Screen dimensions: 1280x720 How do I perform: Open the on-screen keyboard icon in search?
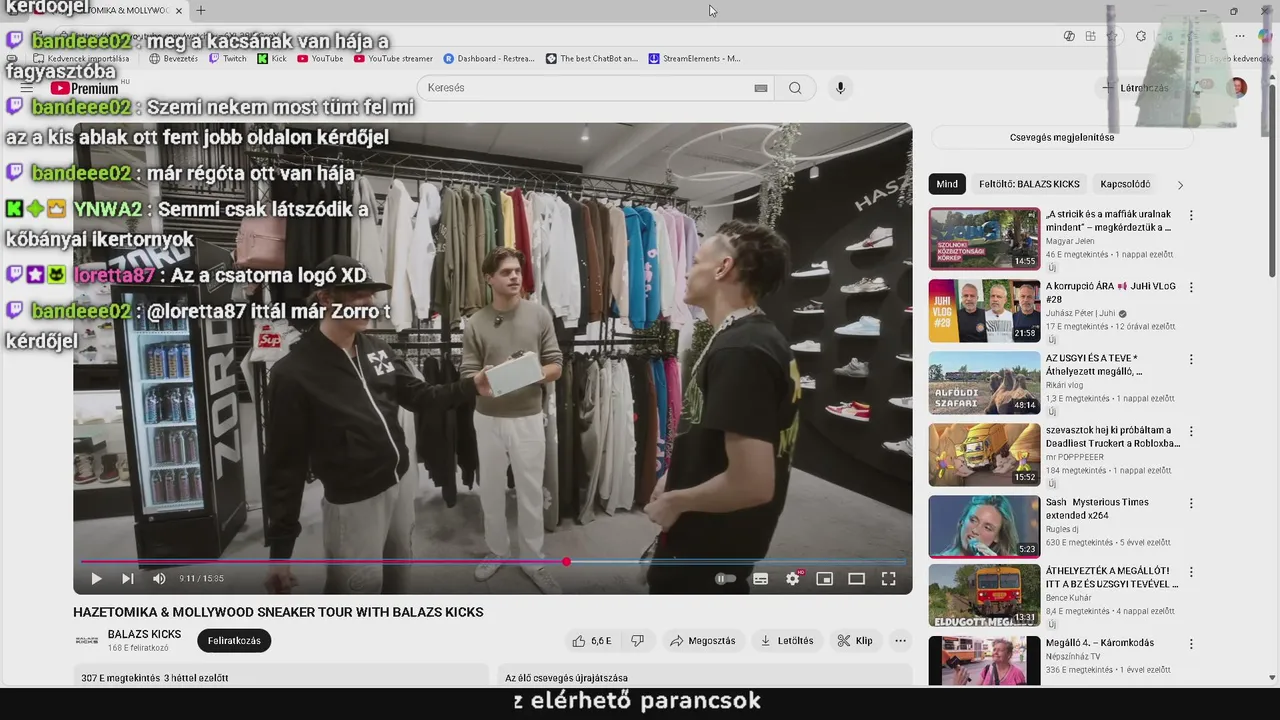[761, 88]
